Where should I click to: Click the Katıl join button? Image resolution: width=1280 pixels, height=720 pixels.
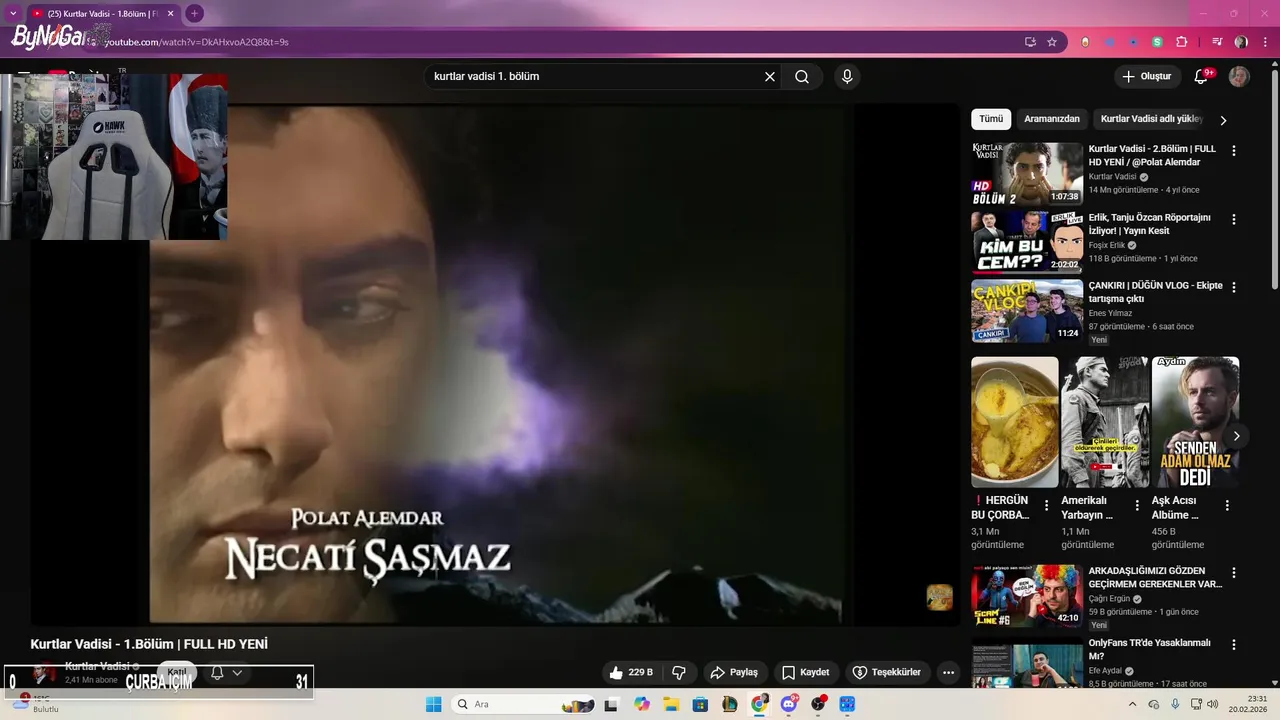(177, 673)
